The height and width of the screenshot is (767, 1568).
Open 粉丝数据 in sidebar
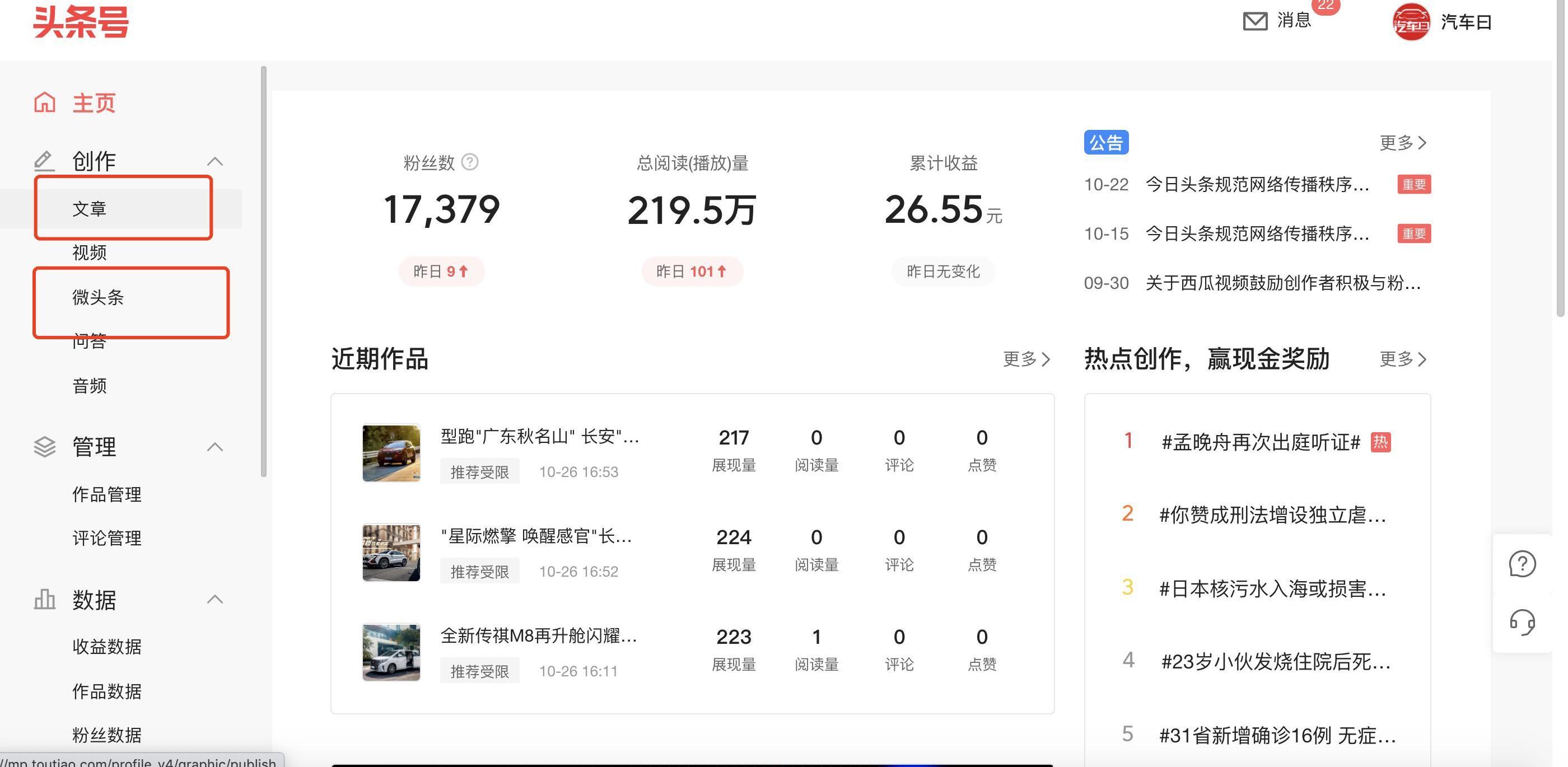pos(107,735)
